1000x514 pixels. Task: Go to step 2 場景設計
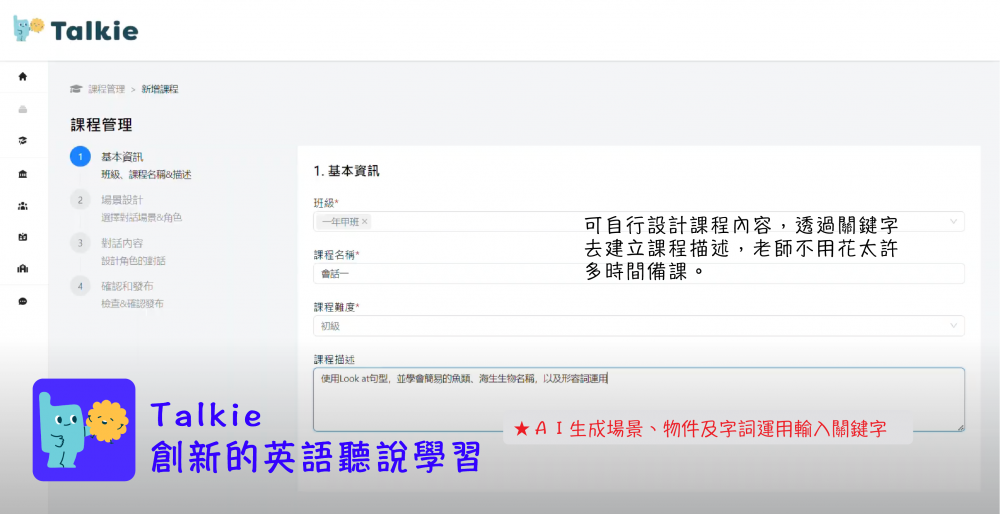pos(122,200)
